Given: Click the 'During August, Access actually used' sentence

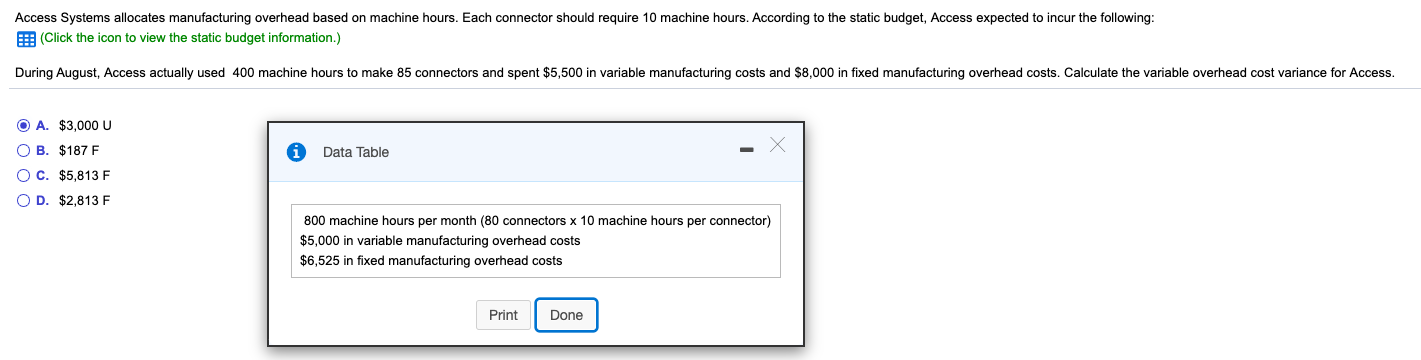Looking at the screenshot, I should coord(704,73).
